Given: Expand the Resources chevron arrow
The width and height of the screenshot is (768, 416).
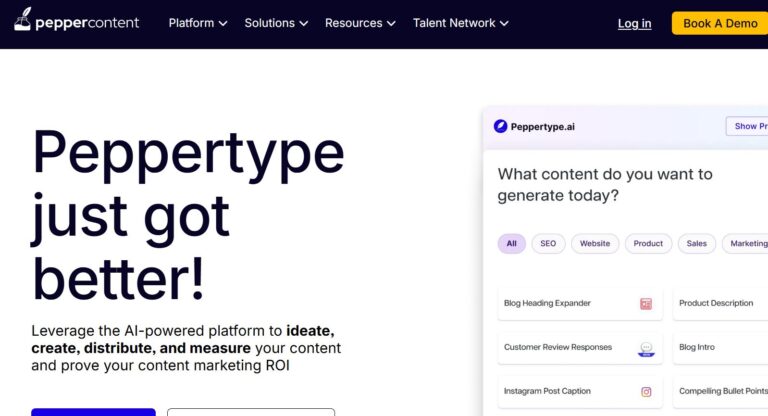Looking at the screenshot, I should click(391, 24).
